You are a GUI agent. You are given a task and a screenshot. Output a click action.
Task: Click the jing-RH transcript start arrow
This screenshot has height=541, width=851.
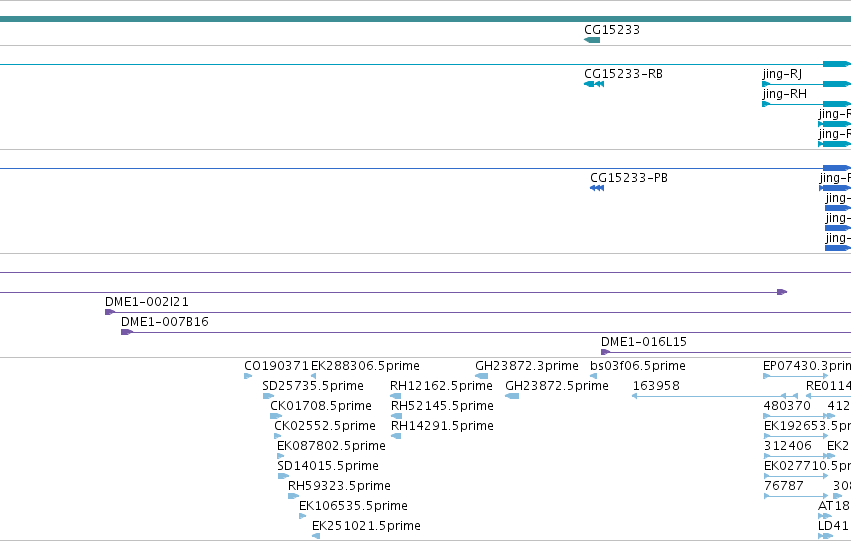pyautogui.click(x=766, y=104)
